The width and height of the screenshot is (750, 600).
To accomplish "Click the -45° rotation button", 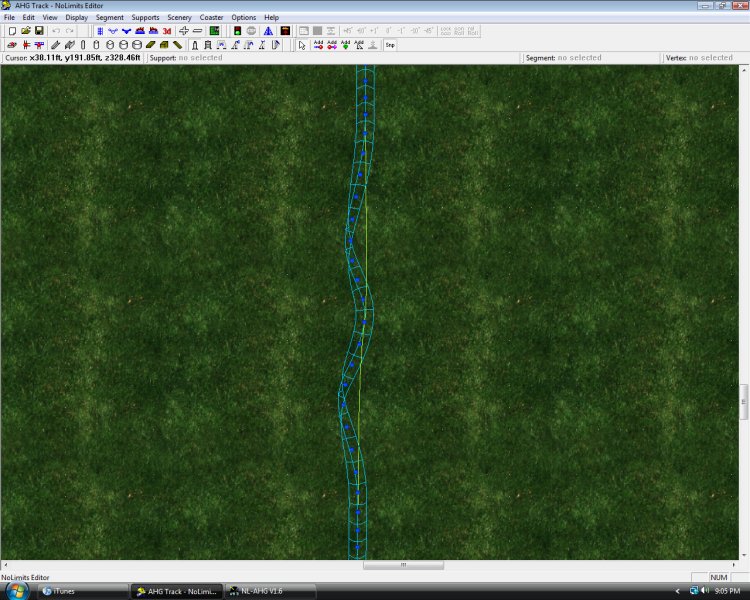I will pyautogui.click(x=429, y=31).
